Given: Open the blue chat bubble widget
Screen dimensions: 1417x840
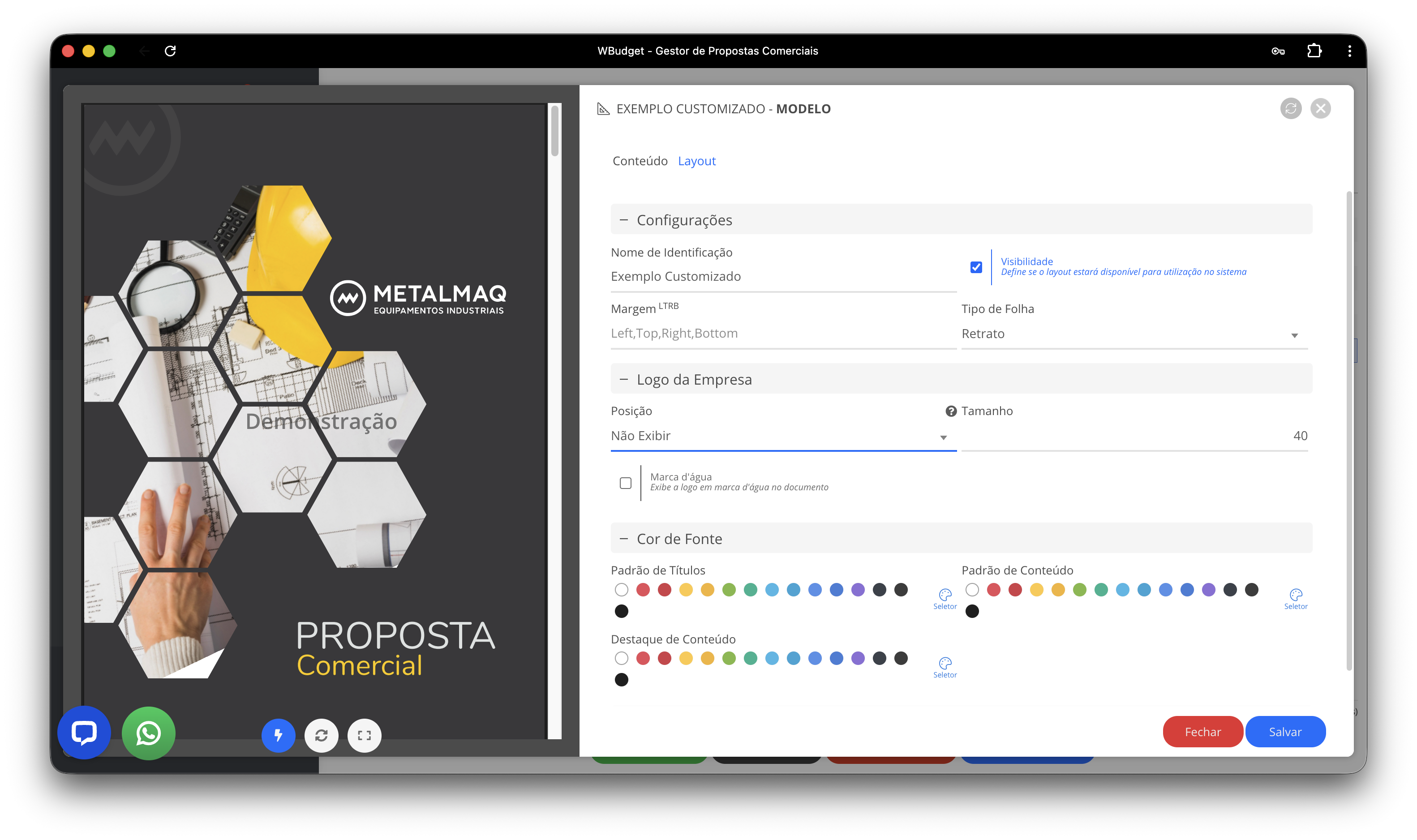Looking at the screenshot, I should (84, 732).
